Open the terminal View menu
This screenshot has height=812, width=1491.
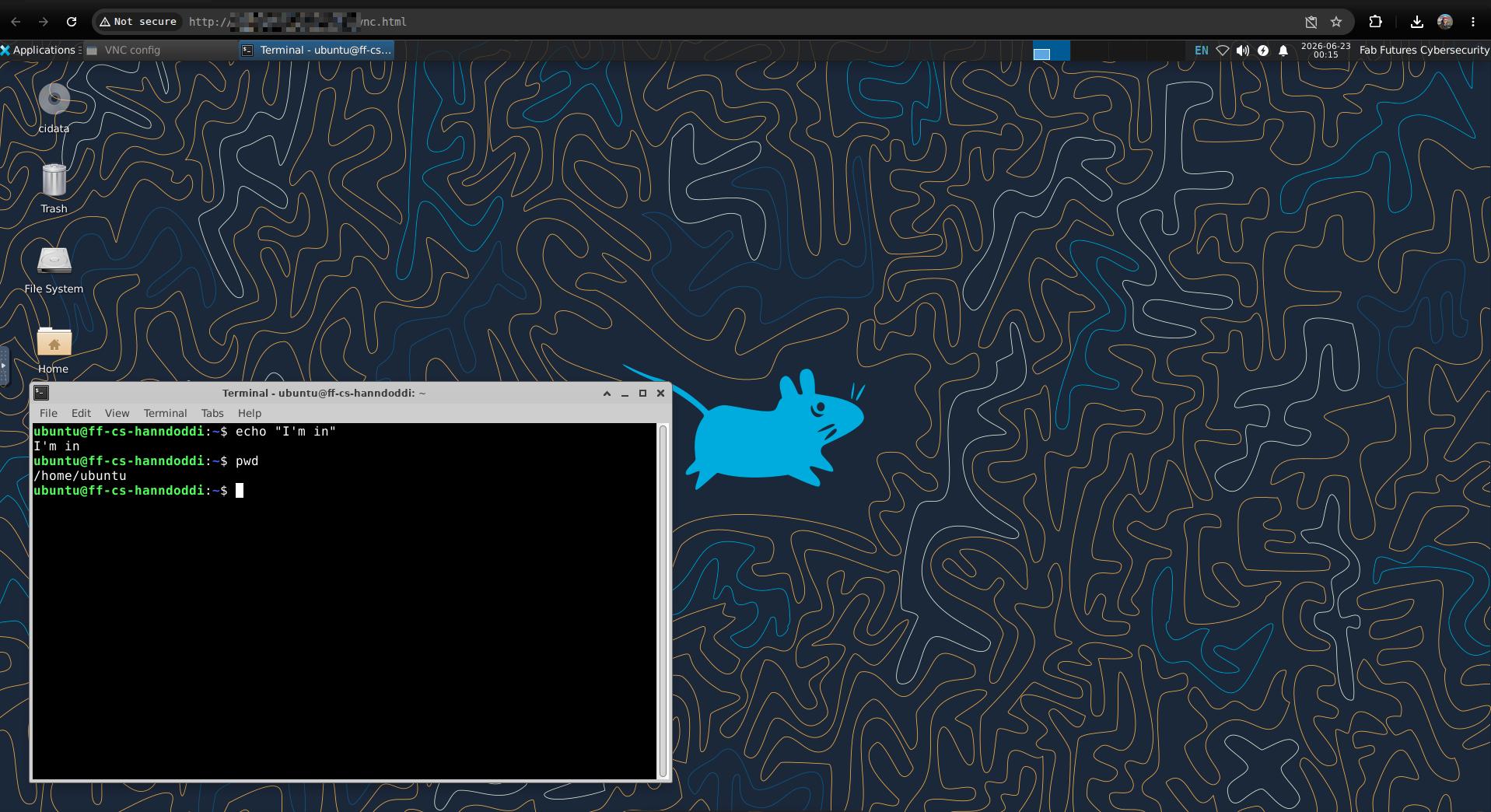pyautogui.click(x=117, y=413)
